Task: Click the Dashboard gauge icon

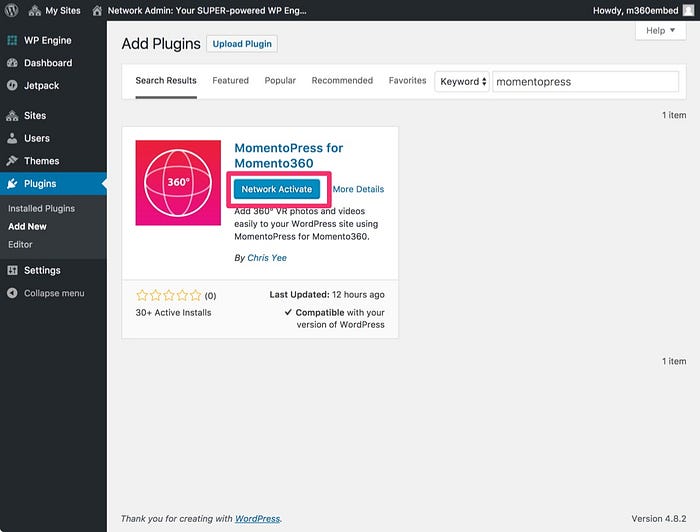Action: 12,63
